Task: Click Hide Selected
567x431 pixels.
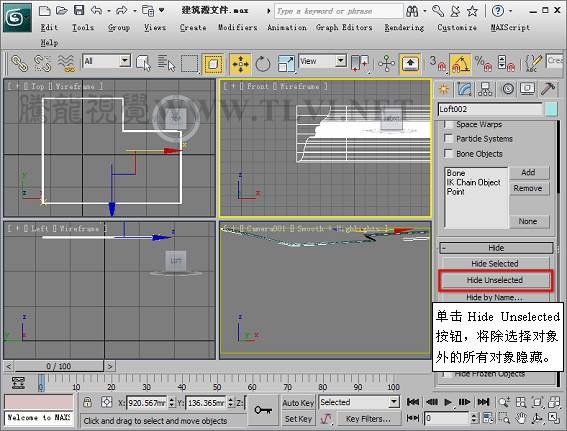Action: 495,264
